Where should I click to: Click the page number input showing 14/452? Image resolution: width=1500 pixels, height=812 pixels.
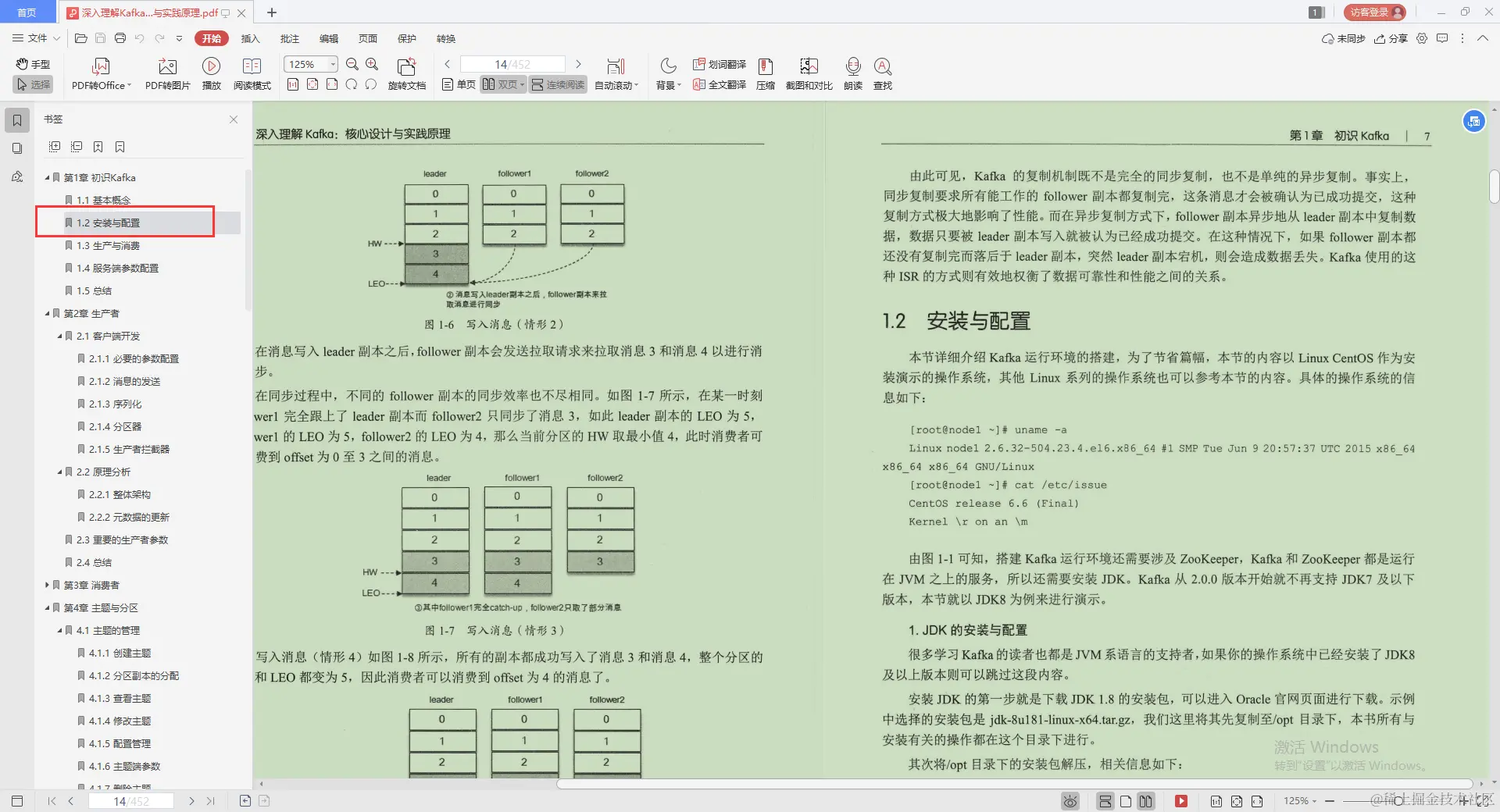click(512, 63)
